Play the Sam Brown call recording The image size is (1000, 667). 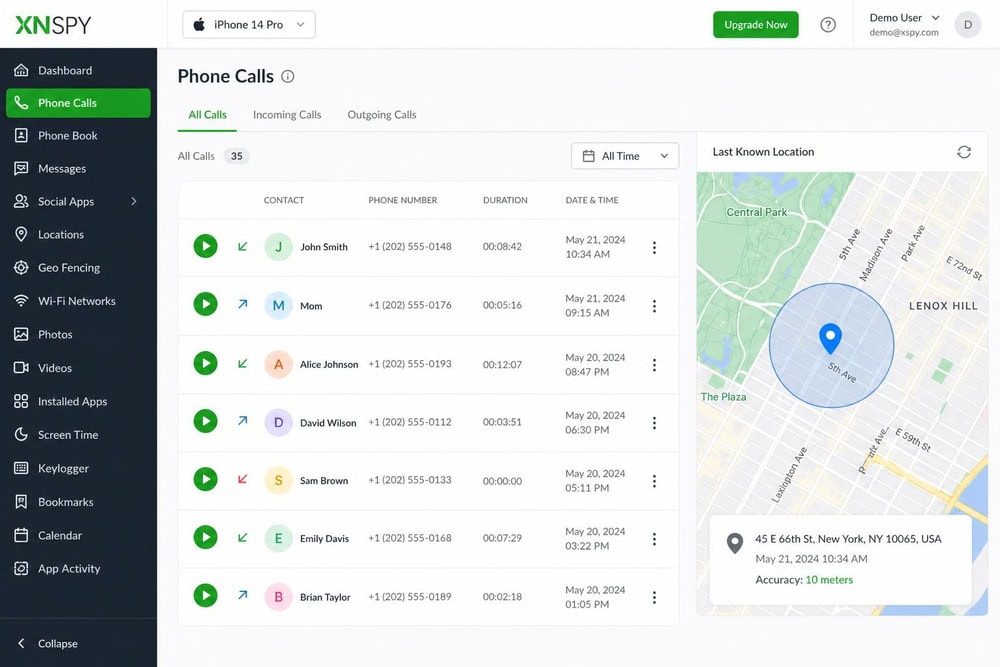(x=205, y=480)
